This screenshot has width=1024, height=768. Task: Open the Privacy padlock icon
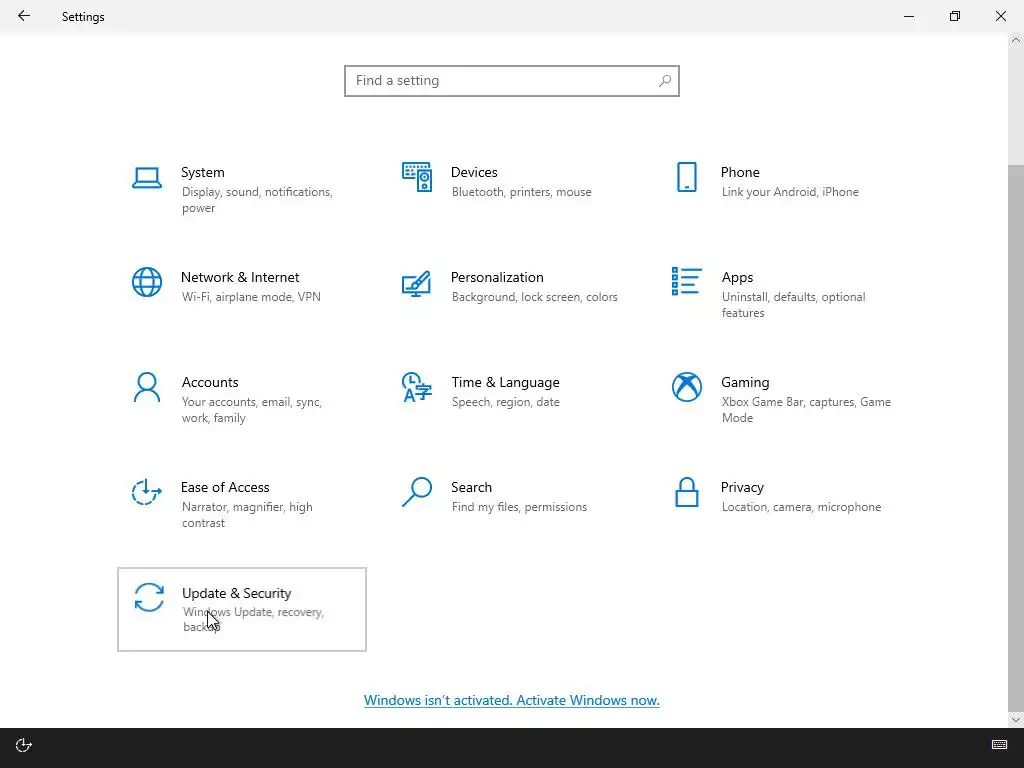[x=687, y=492]
